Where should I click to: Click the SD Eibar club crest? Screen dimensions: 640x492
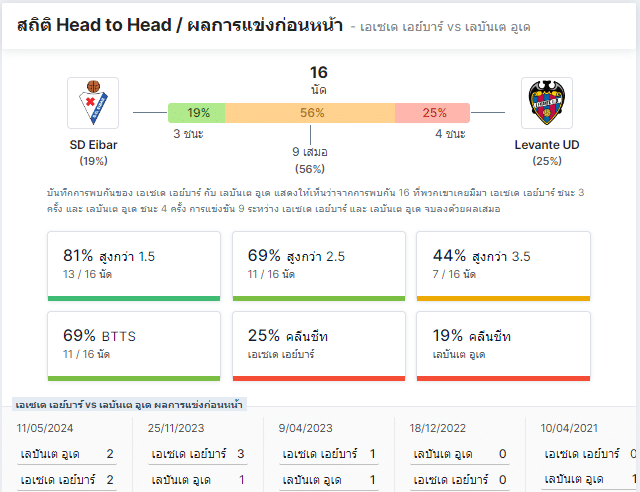click(93, 103)
